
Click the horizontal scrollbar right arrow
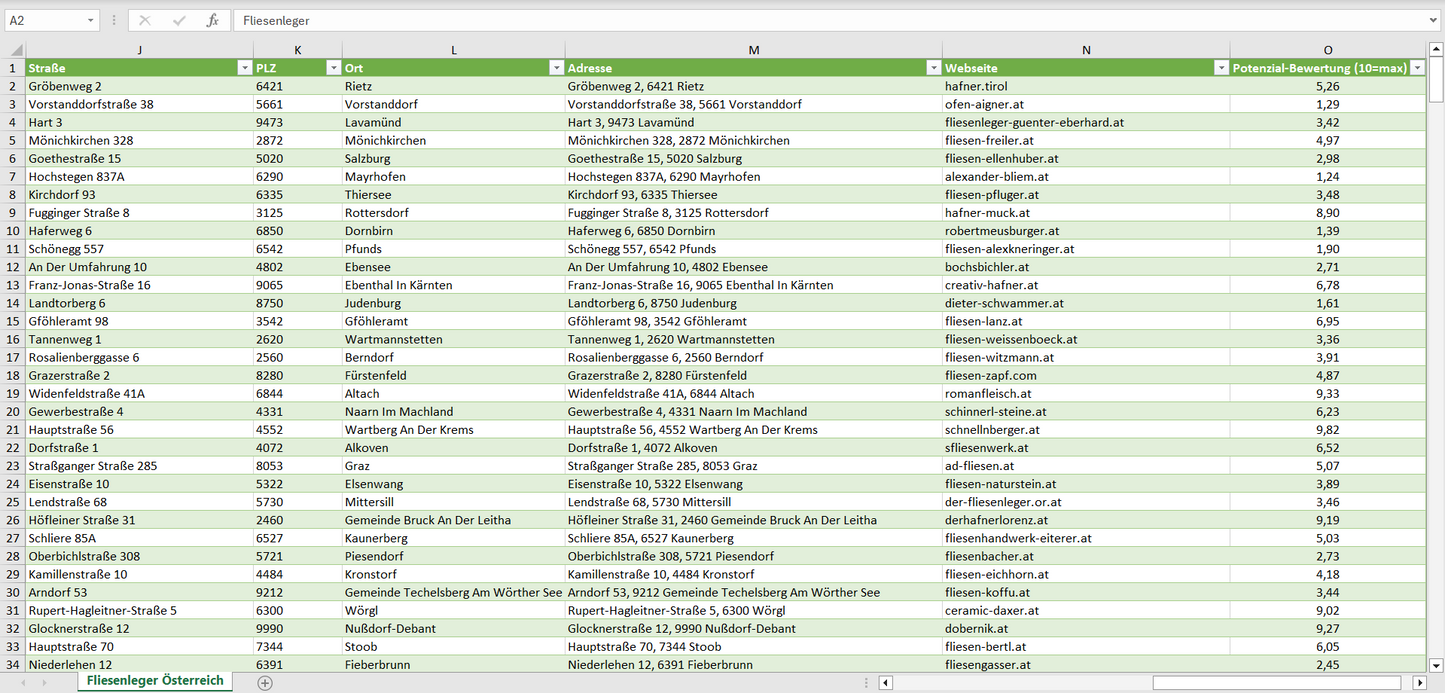[1419, 683]
